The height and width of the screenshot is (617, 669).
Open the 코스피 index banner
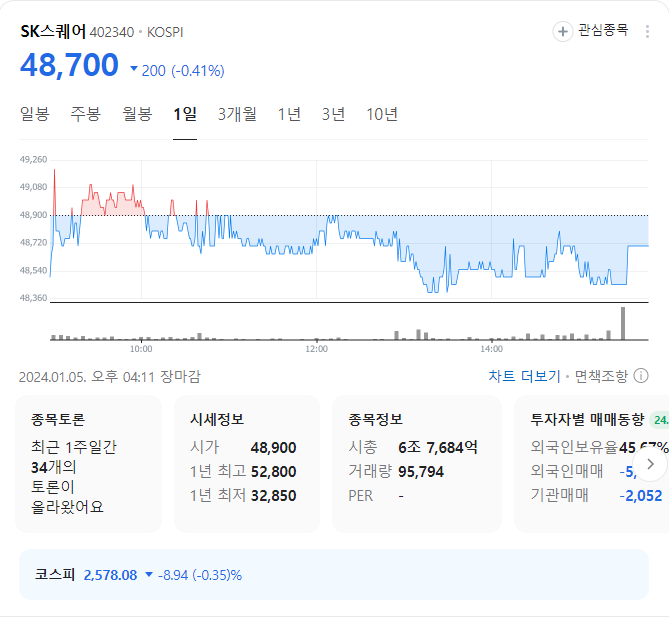tap(334, 574)
